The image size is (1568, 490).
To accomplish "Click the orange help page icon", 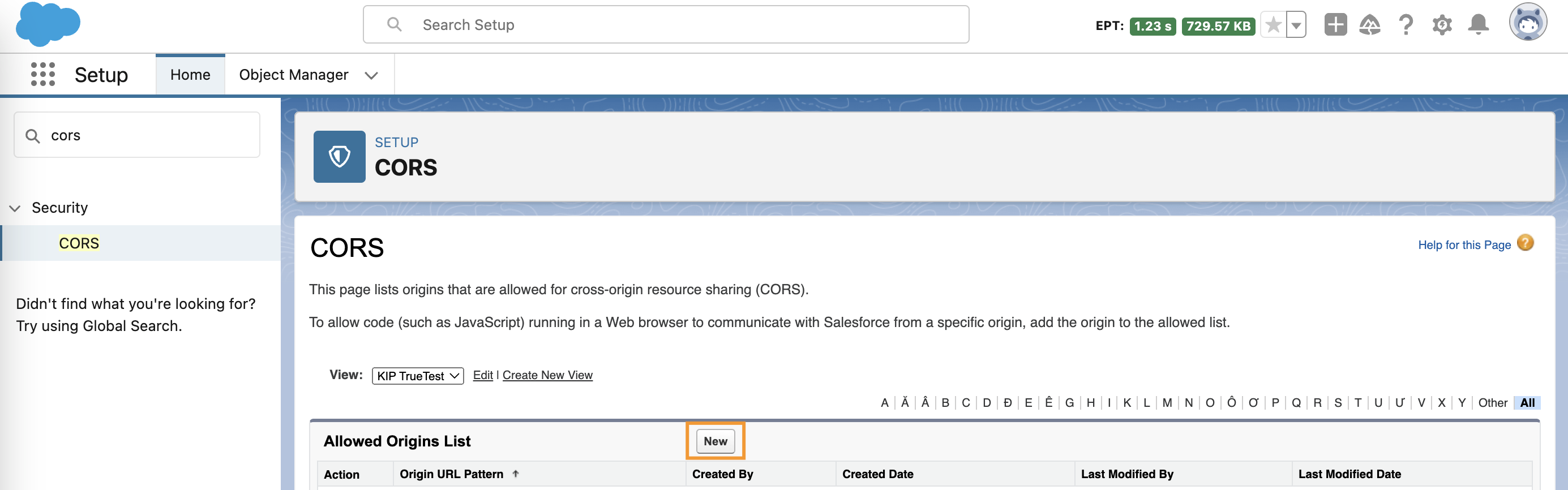I will point(1526,243).
